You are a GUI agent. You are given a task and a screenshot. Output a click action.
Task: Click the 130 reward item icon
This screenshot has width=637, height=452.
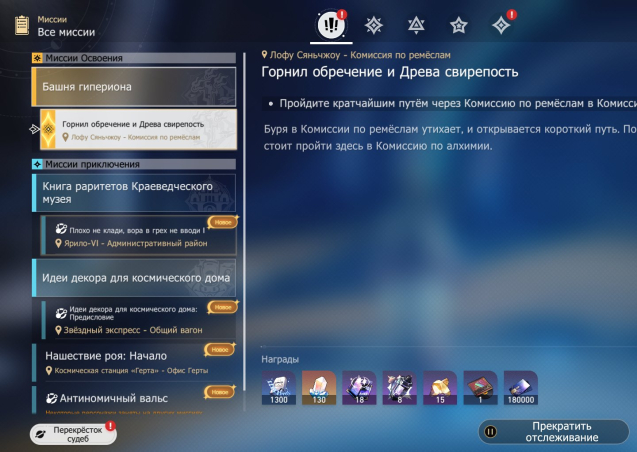(320, 388)
